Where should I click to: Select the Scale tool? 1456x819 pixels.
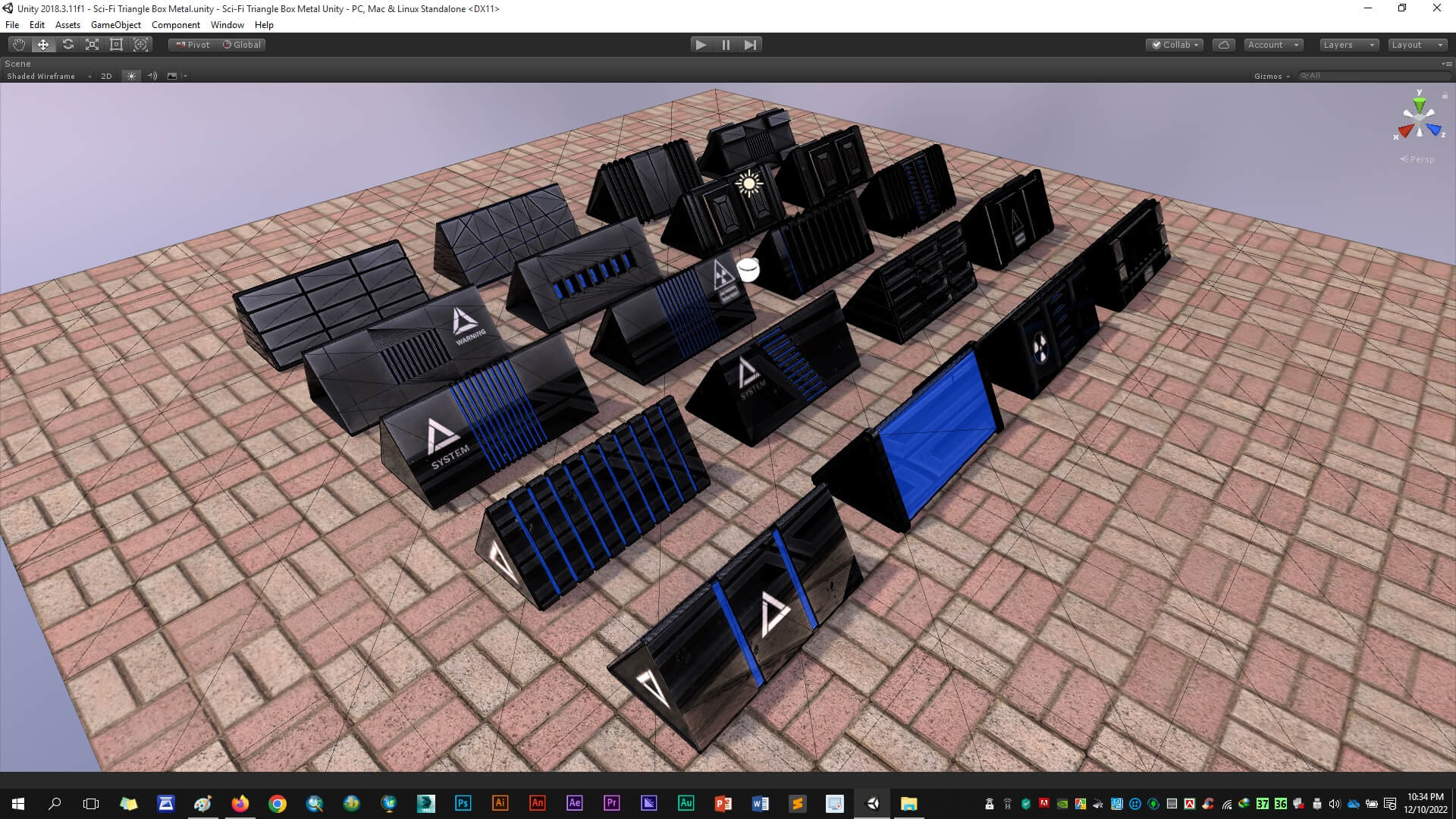click(x=92, y=45)
